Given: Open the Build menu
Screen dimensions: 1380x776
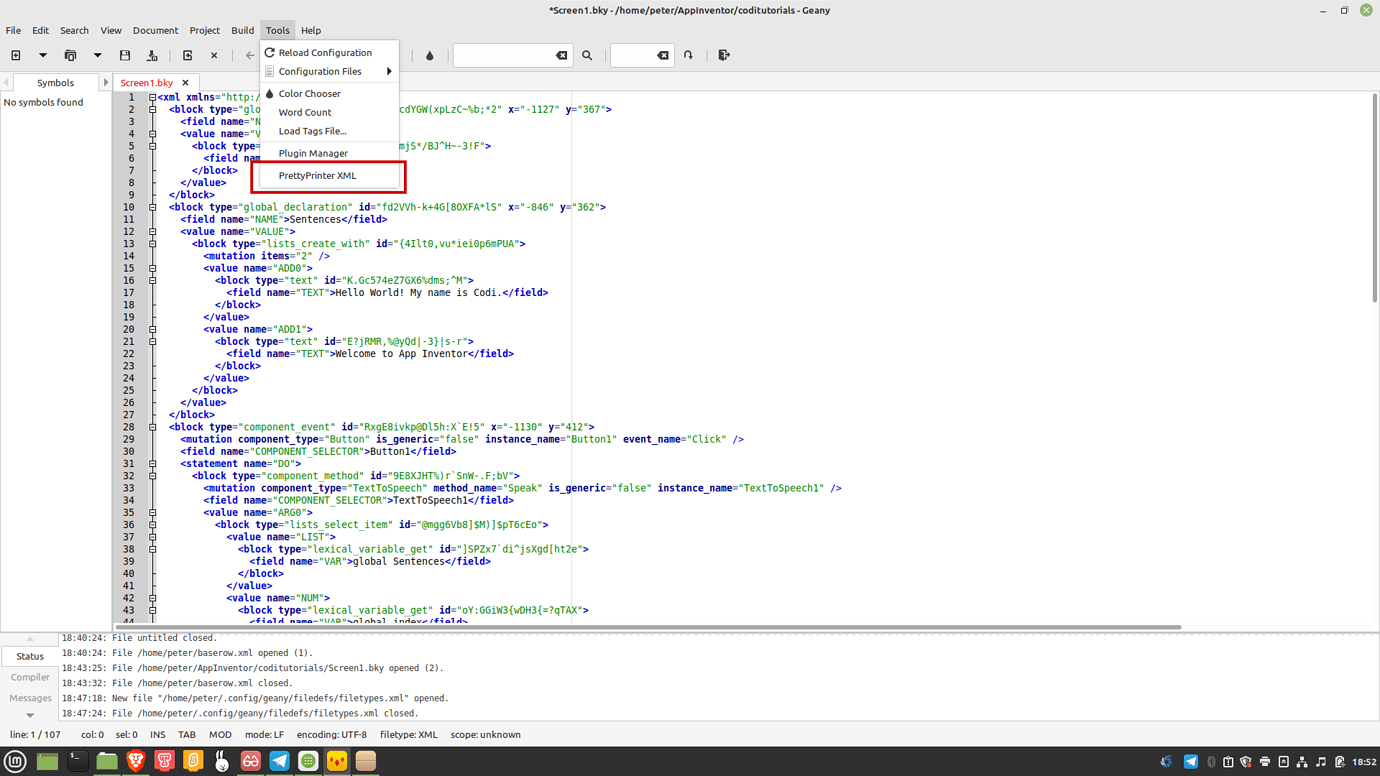Looking at the screenshot, I should pyautogui.click(x=242, y=30).
